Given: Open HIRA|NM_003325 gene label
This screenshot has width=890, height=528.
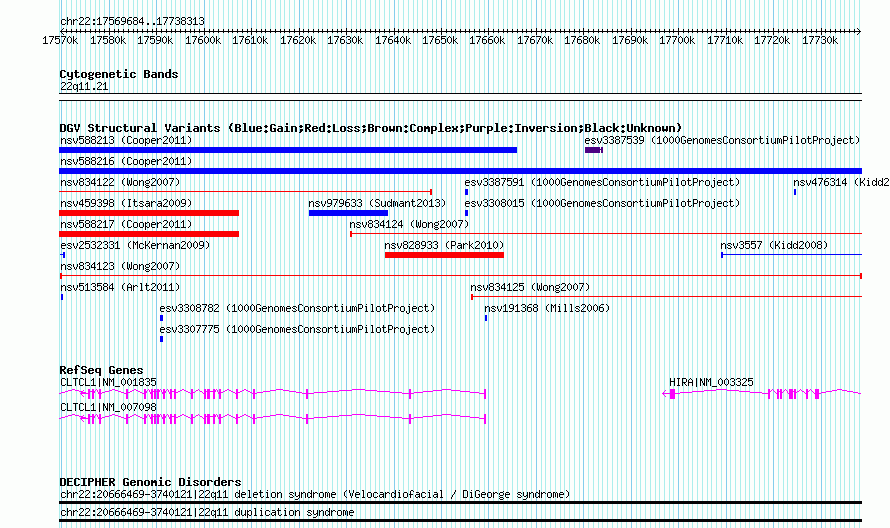Looking at the screenshot, I should [711, 383].
